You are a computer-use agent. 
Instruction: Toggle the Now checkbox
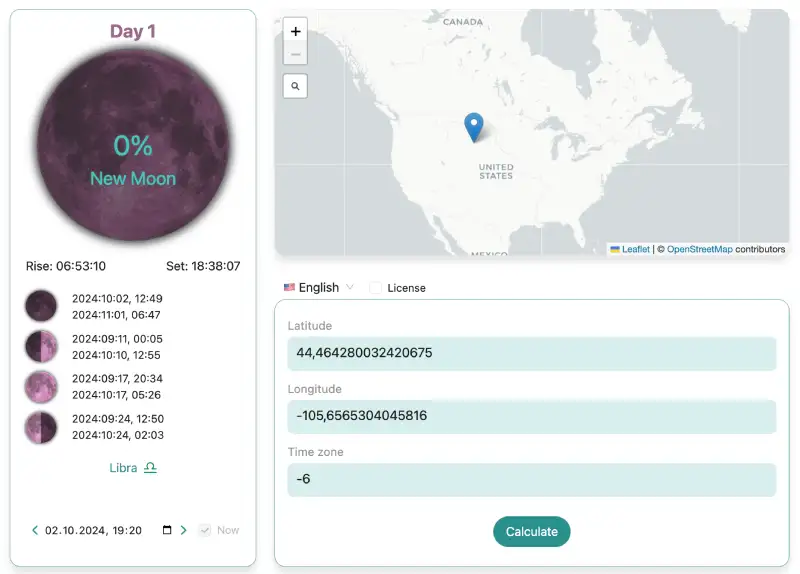205,530
